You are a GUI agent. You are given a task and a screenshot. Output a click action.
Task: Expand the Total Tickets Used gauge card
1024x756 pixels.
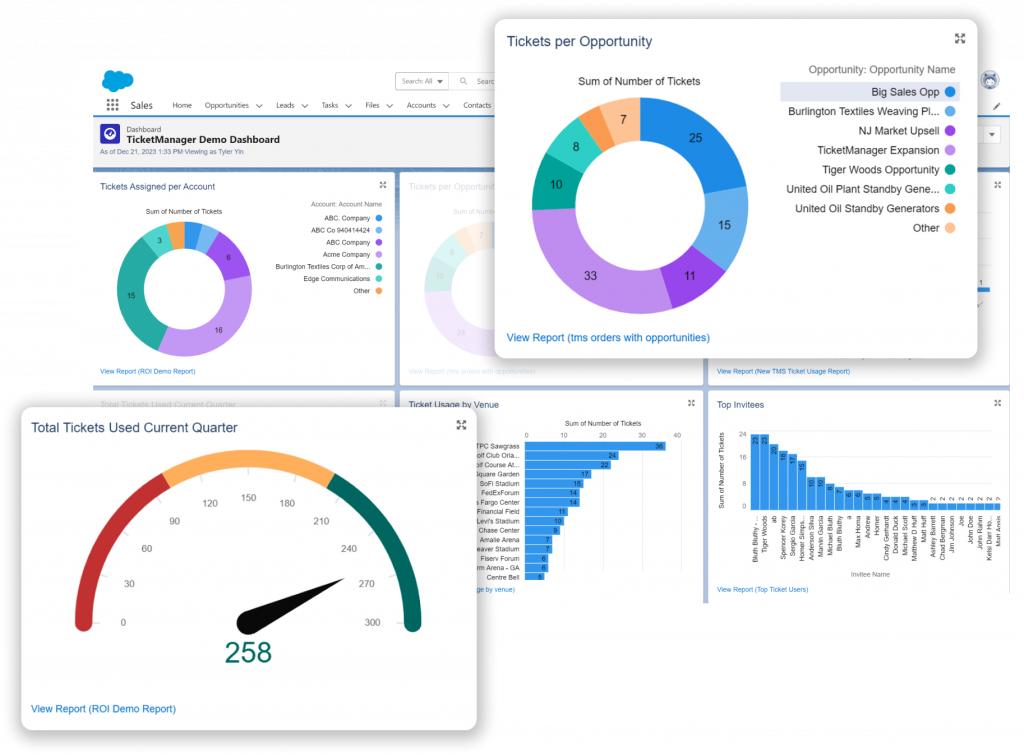pyautogui.click(x=461, y=425)
